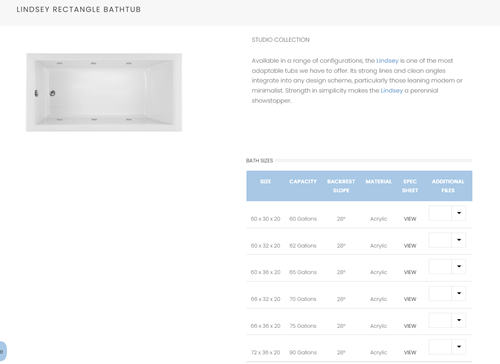Viewport: 500px width, 364px height.
Task: Click the STUDIO COLLECTION label
Action: 281,40
